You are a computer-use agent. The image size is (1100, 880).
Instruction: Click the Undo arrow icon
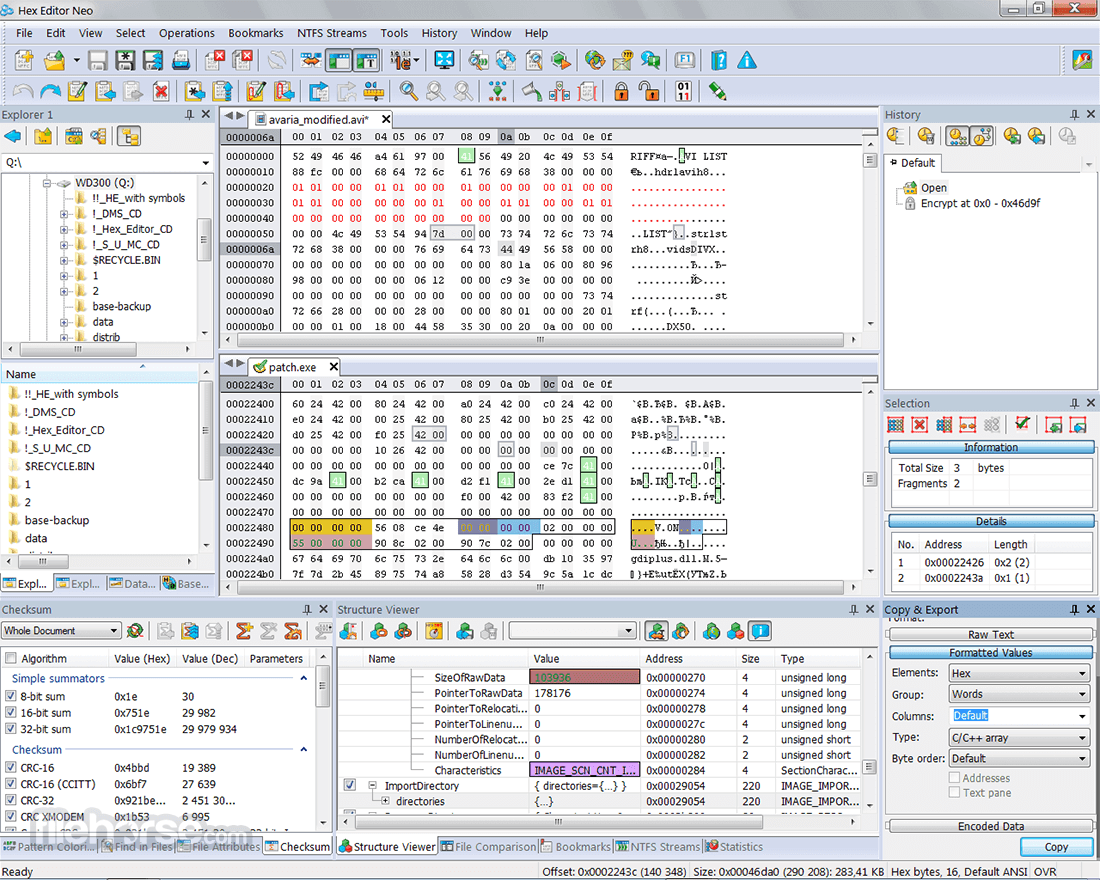(23, 91)
